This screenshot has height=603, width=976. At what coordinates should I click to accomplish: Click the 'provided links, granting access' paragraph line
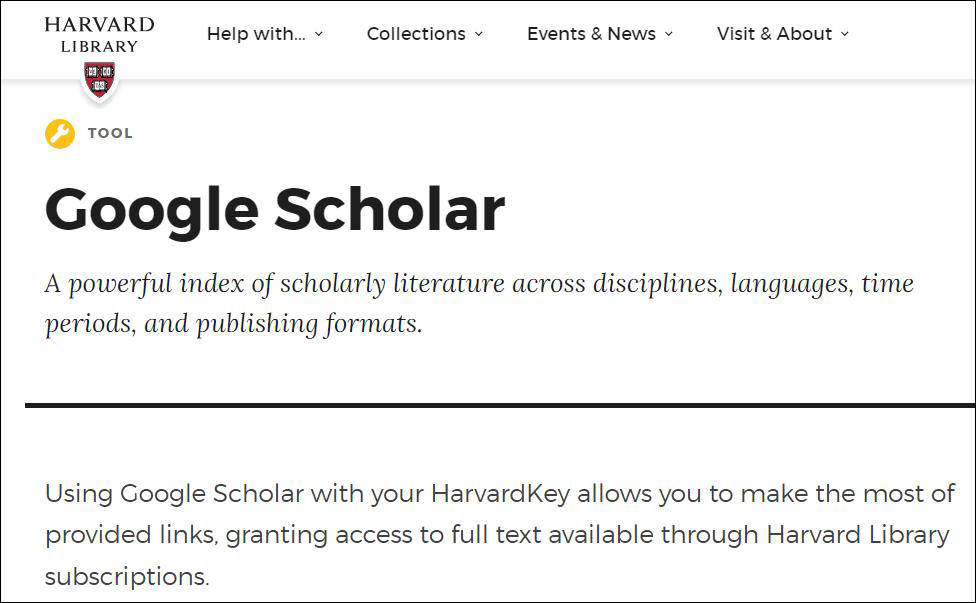(x=497, y=535)
